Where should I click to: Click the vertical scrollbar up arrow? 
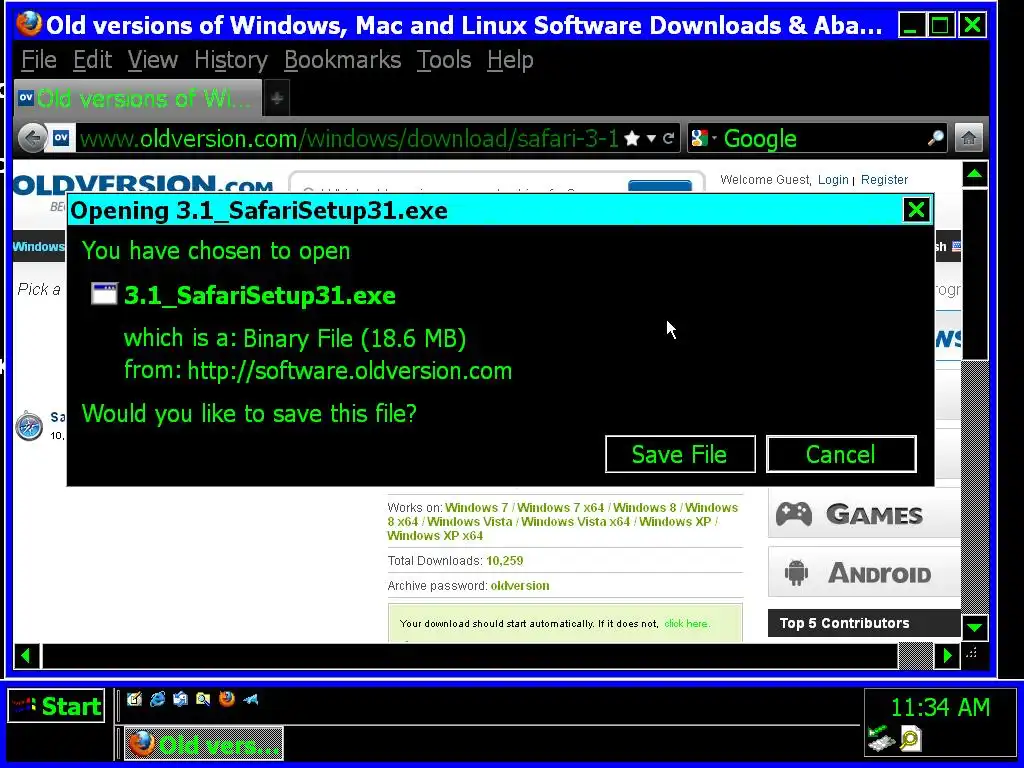click(974, 174)
